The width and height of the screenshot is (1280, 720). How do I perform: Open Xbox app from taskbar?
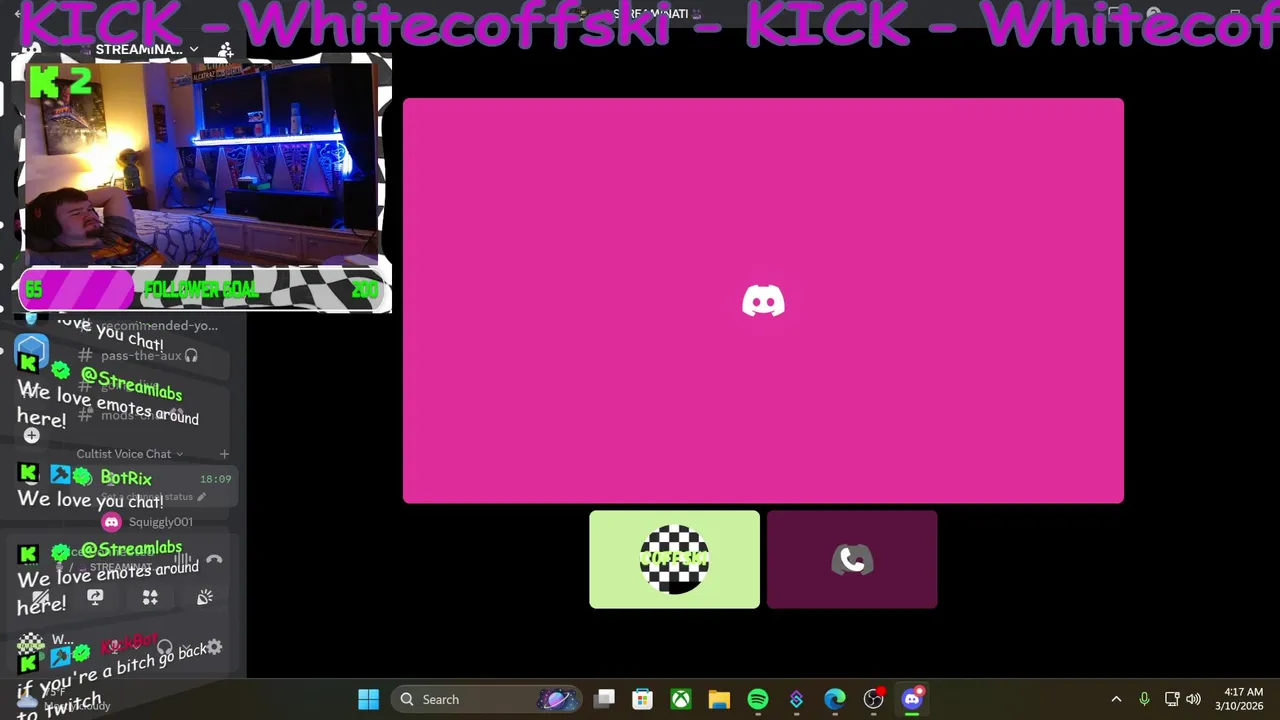(x=681, y=699)
